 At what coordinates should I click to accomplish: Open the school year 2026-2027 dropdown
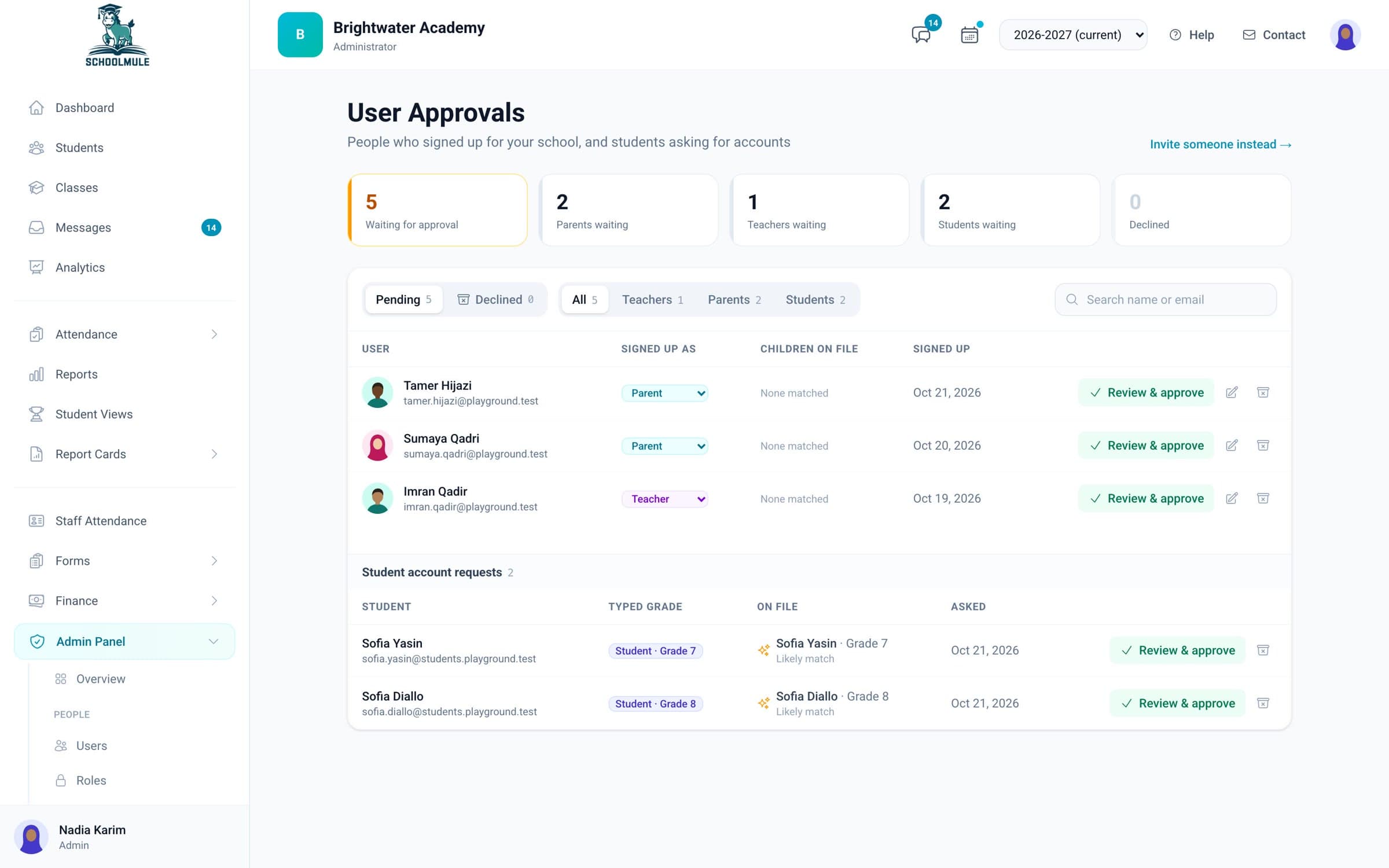[x=1073, y=35]
